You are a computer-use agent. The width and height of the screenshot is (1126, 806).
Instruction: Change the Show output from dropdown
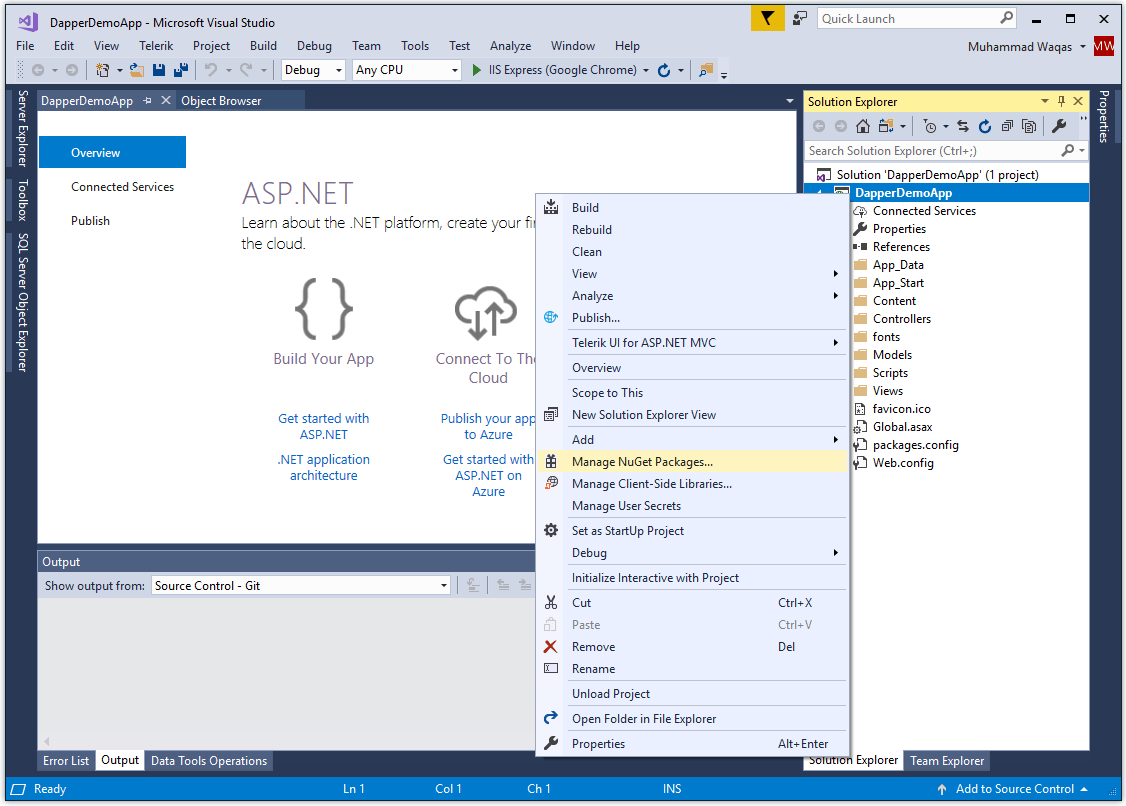300,584
